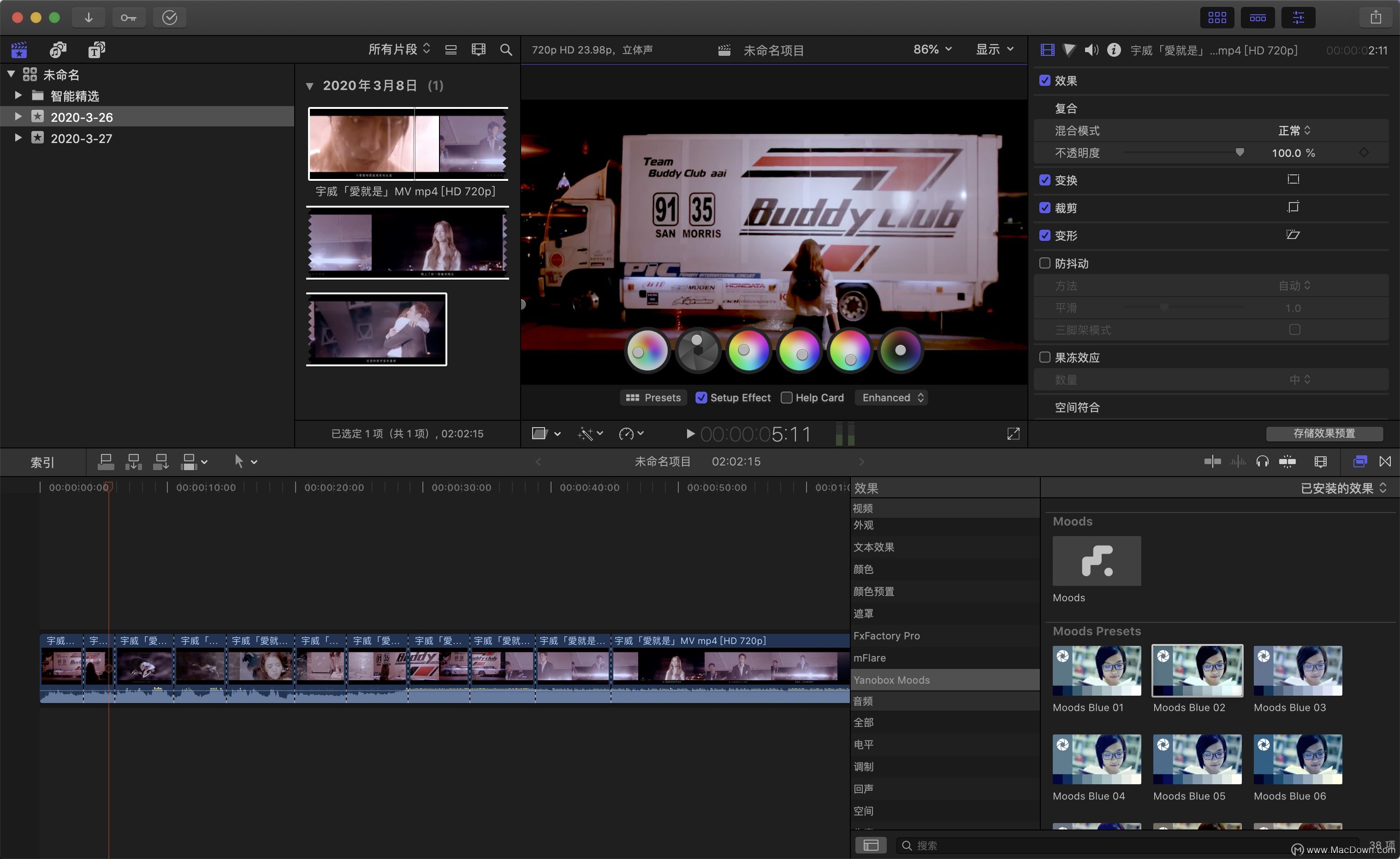Enable the 果冻效应 checkbox
1400x859 pixels.
[1044, 357]
